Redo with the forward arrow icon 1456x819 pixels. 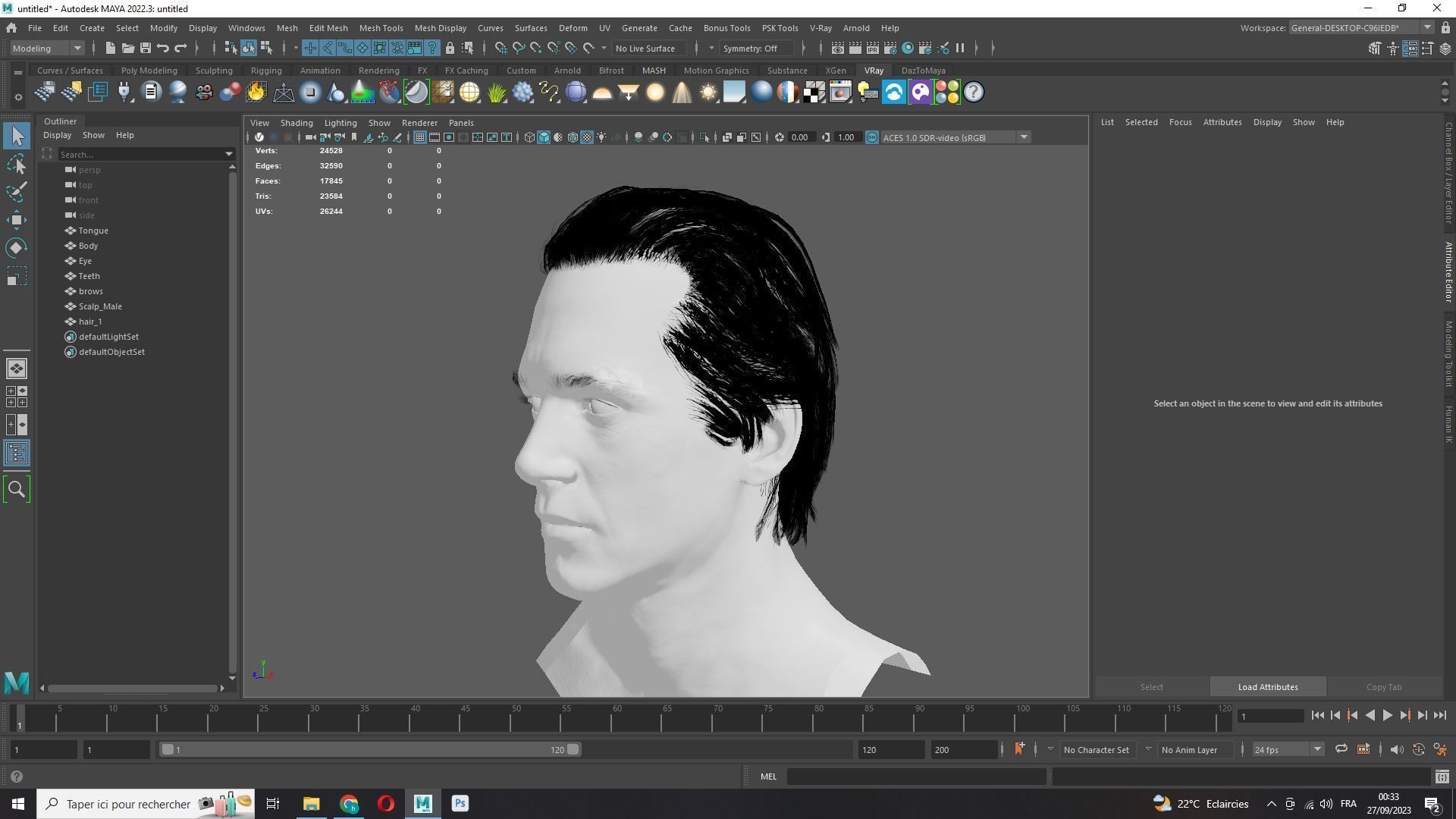(180, 49)
